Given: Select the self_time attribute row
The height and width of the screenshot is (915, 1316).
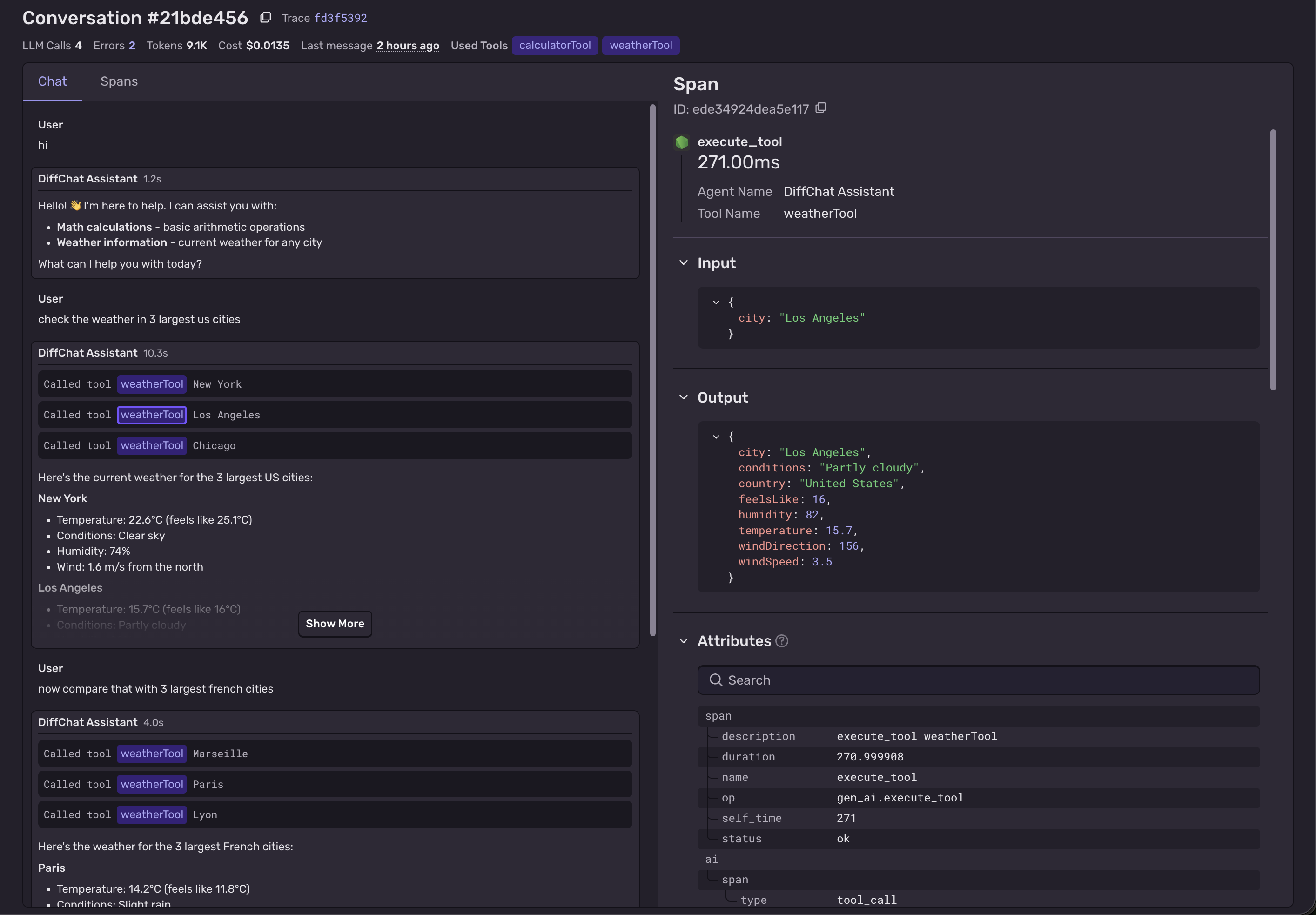Looking at the screenshot, I should [x=978, y=818].
